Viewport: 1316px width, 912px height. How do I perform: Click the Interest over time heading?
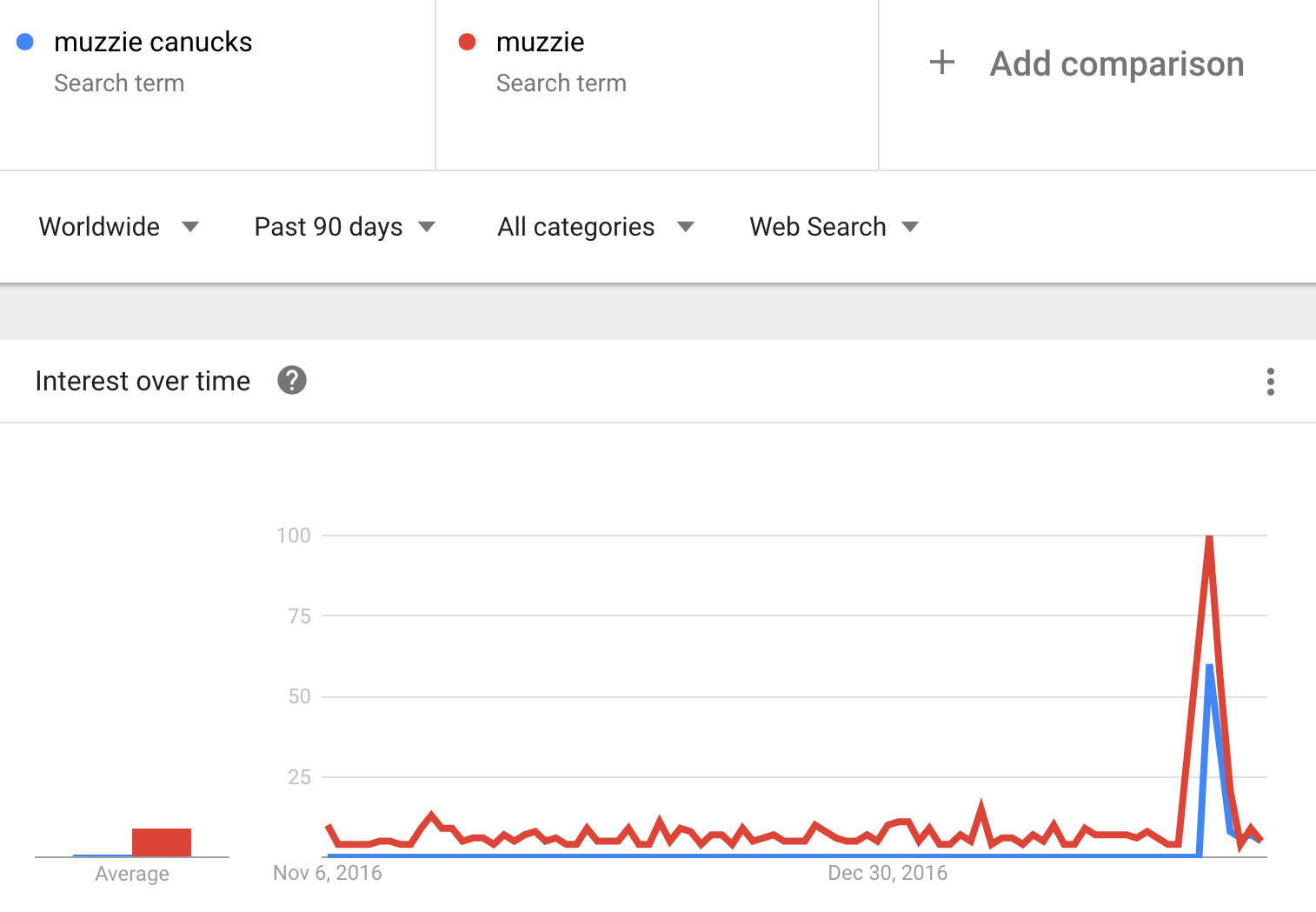click(143, 381)
